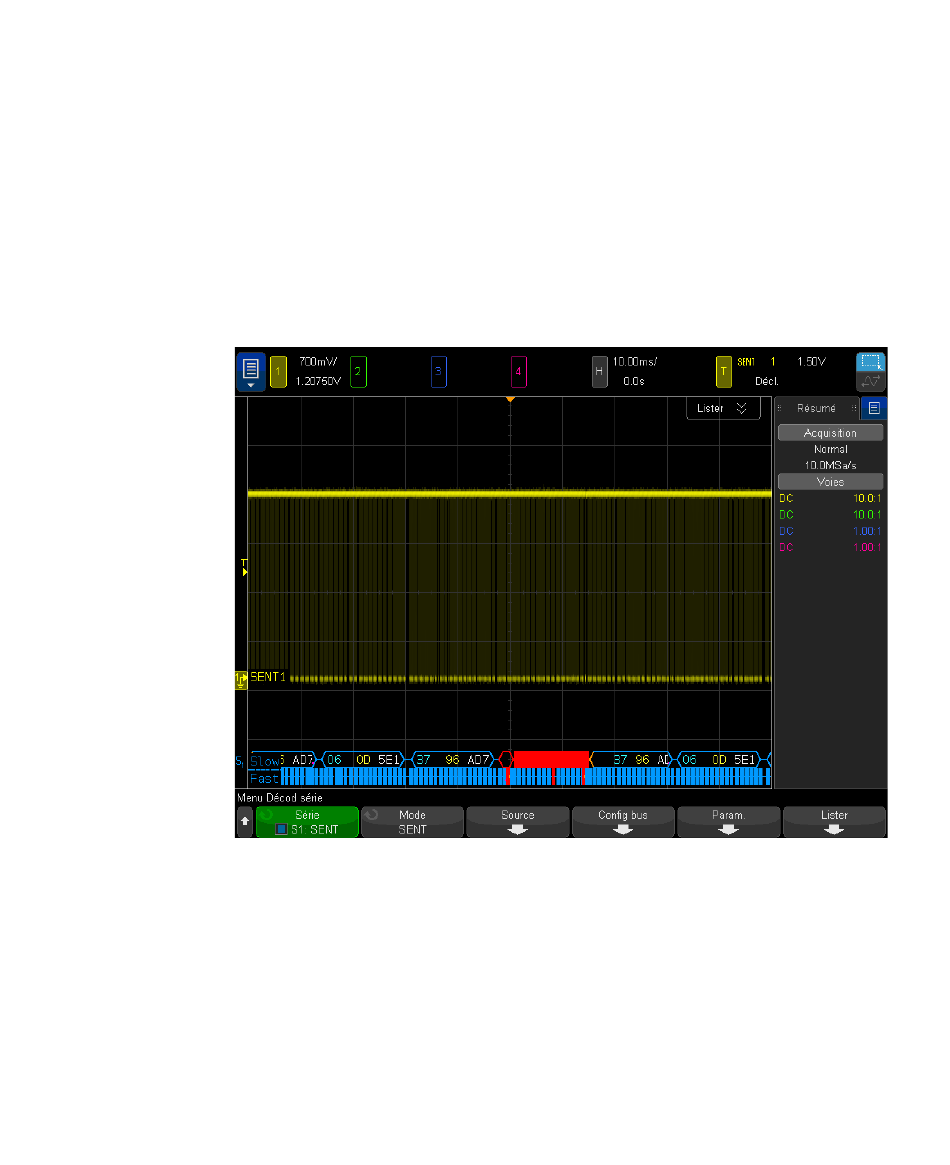Click the trigger level T marker on left edge
This screenshot has width=950, height=1165.
pos(244,567)
